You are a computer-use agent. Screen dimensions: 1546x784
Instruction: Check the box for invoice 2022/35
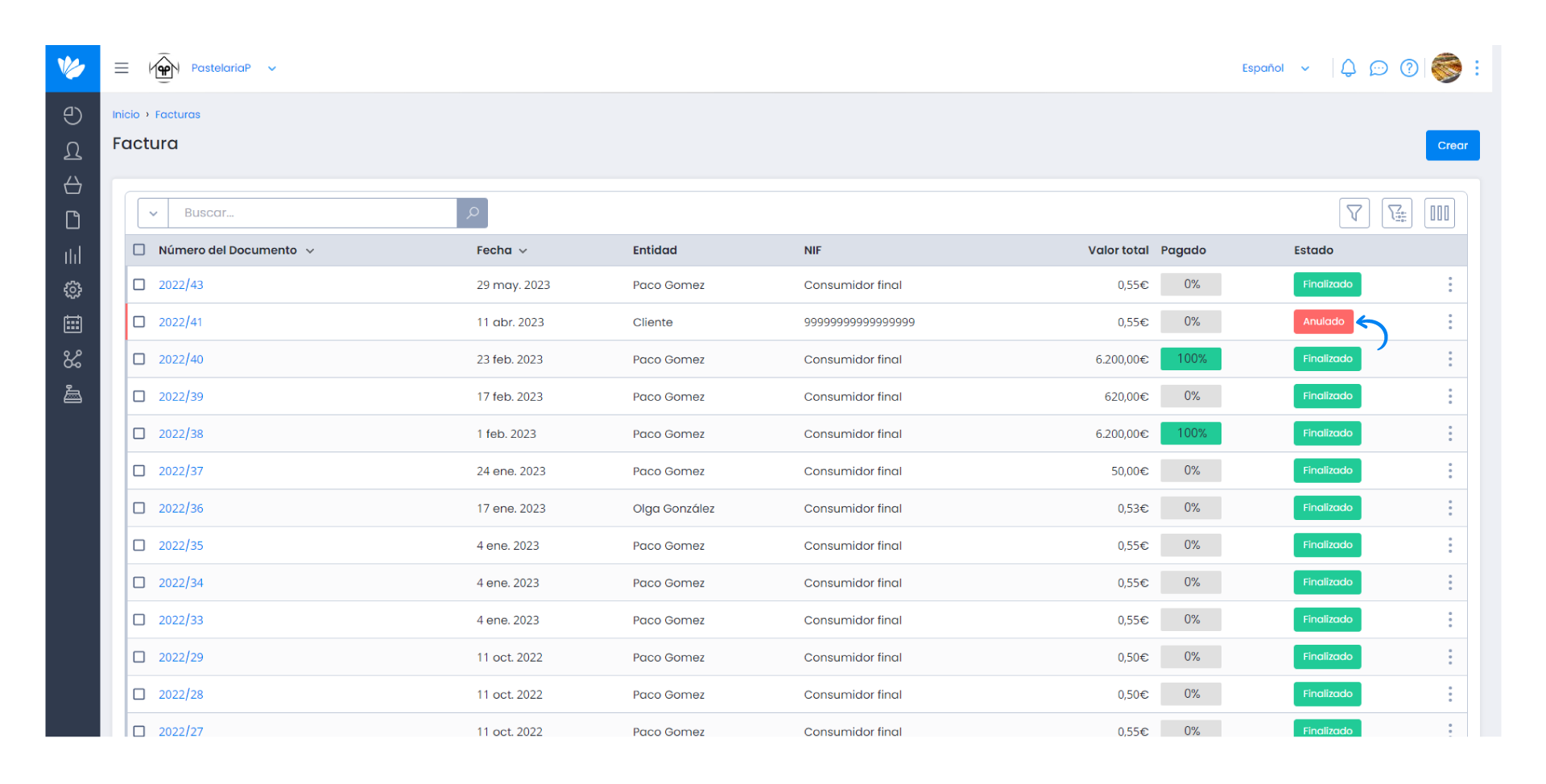pyautogui.click(x=139, y=545)
